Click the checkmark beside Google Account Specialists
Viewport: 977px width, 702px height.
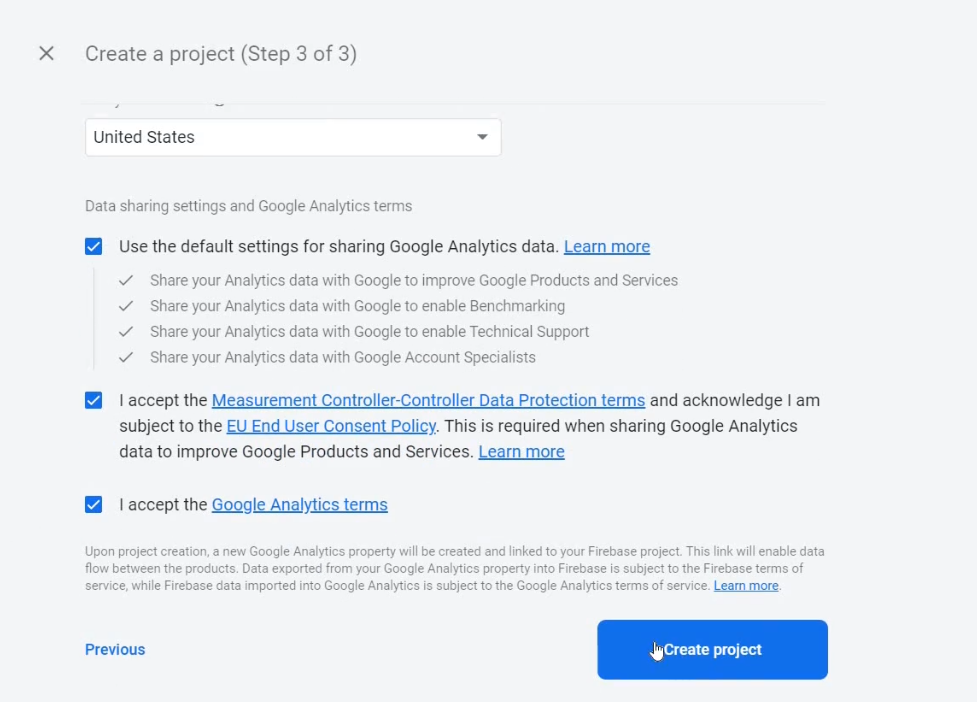126,358
